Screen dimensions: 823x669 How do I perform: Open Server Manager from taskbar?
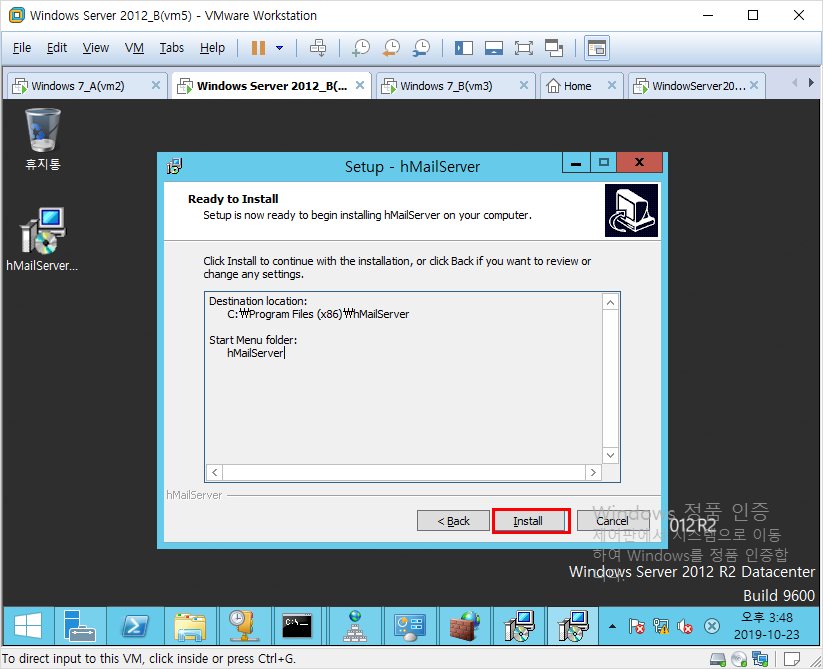(x=80, y=626)
